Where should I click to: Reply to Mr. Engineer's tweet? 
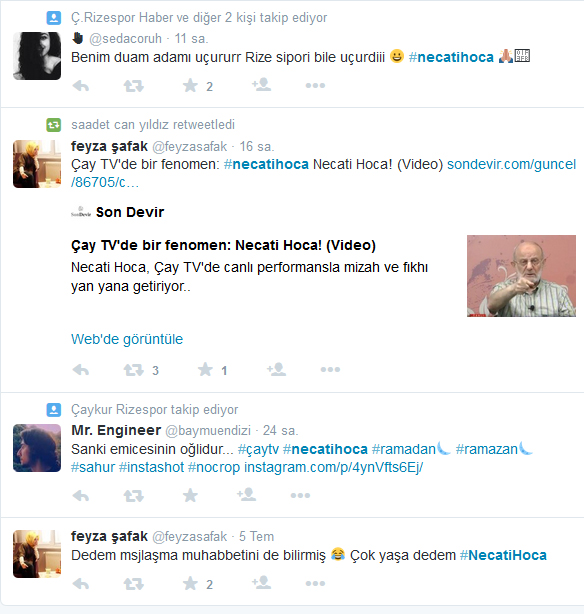click(x=81, y=496)
